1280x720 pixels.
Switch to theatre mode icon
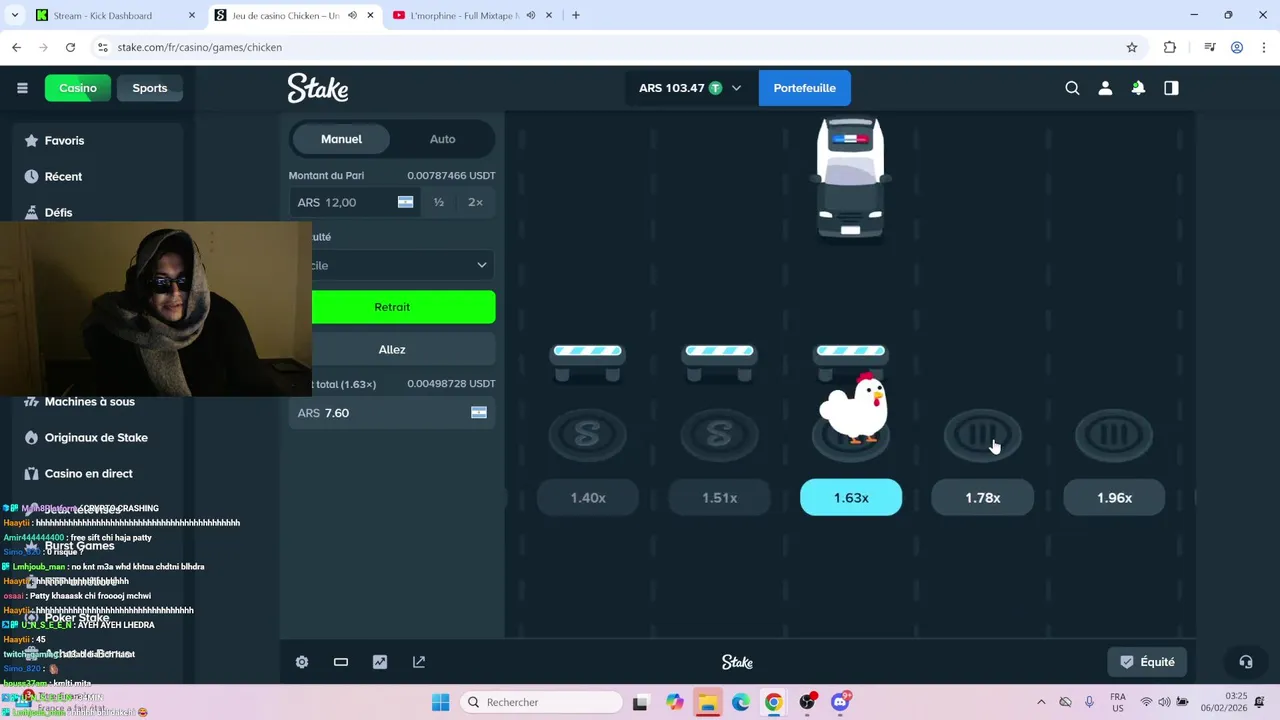coord(341,662)
